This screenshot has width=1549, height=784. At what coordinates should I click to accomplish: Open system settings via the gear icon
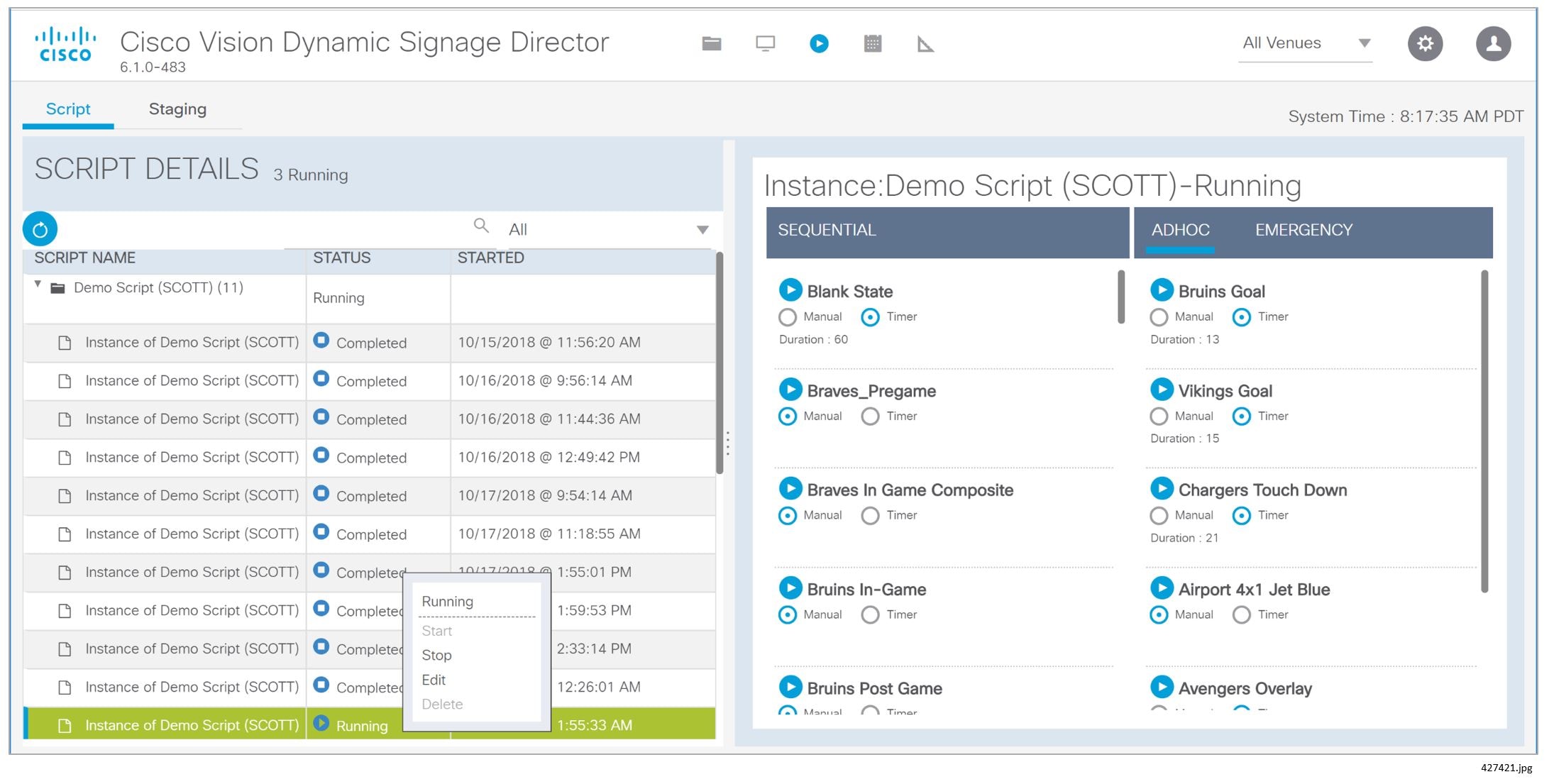pos(1425,43)
